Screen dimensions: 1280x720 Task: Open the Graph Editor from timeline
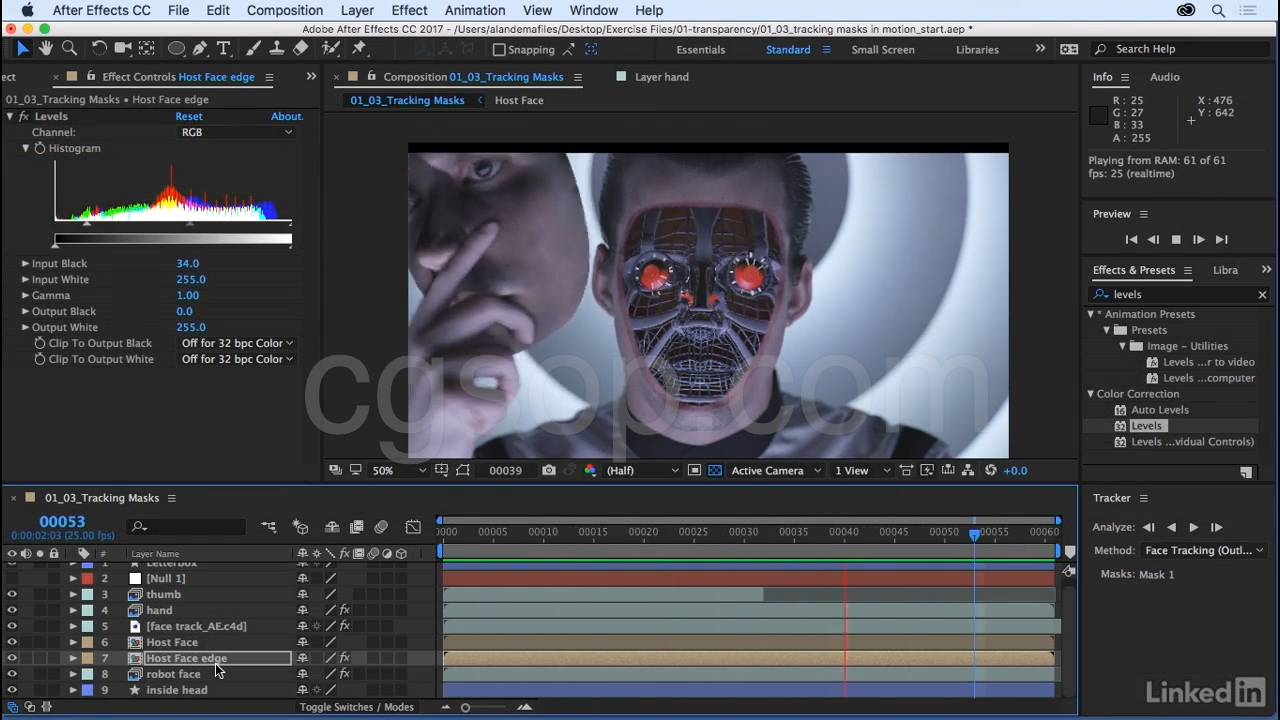tap(413, 527)
